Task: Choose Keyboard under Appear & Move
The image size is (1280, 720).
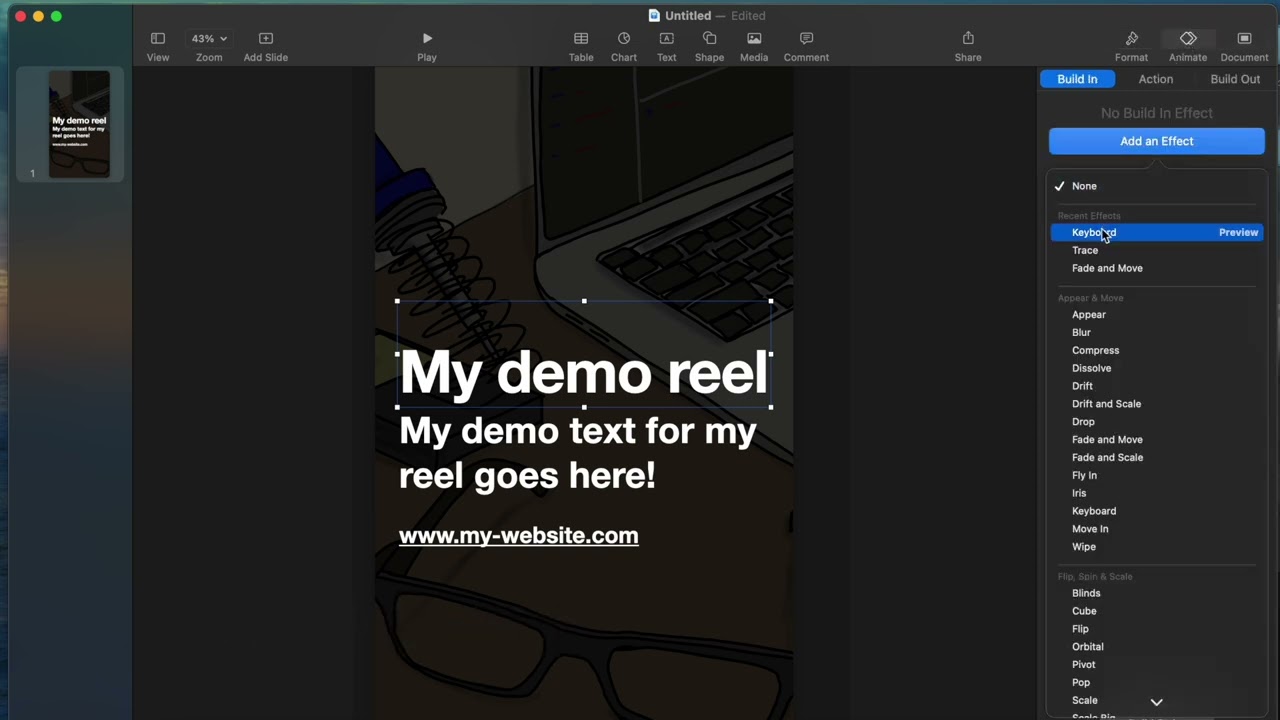Action: coord(1094,511)
